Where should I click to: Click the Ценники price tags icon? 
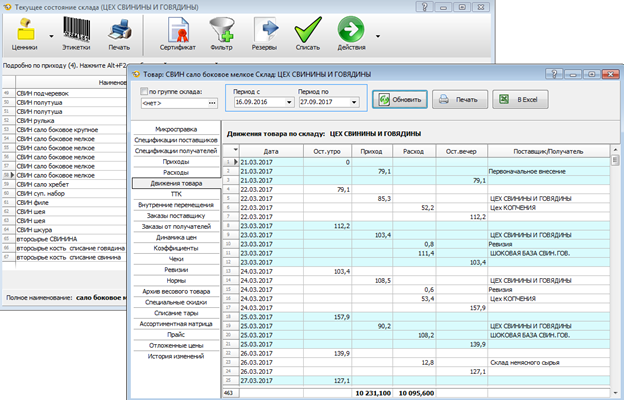tap(27, 30)
